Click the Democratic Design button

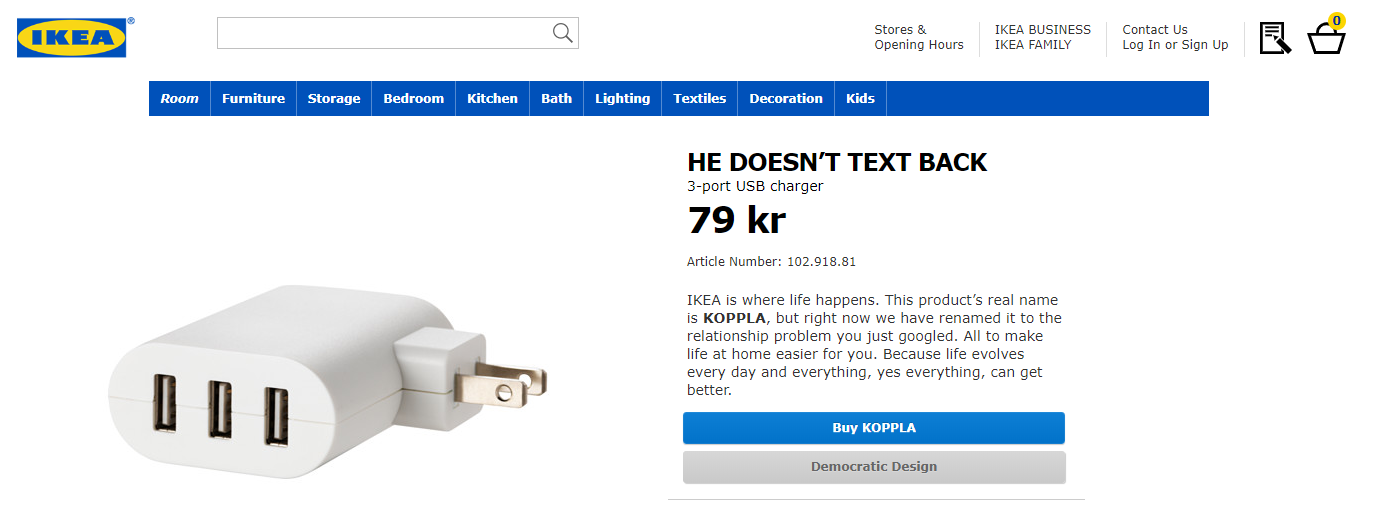874,467
